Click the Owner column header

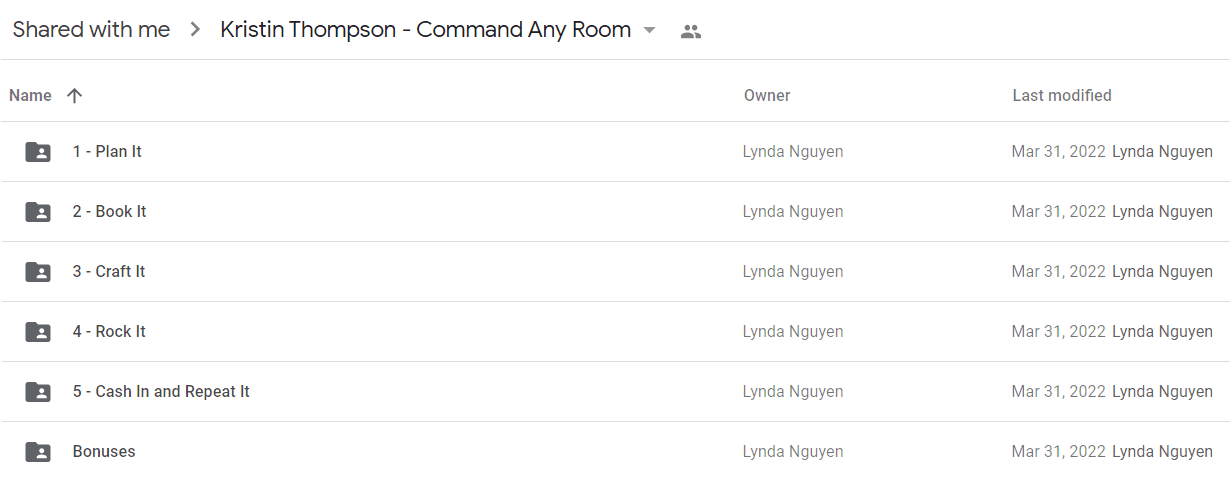pos(767,96)
